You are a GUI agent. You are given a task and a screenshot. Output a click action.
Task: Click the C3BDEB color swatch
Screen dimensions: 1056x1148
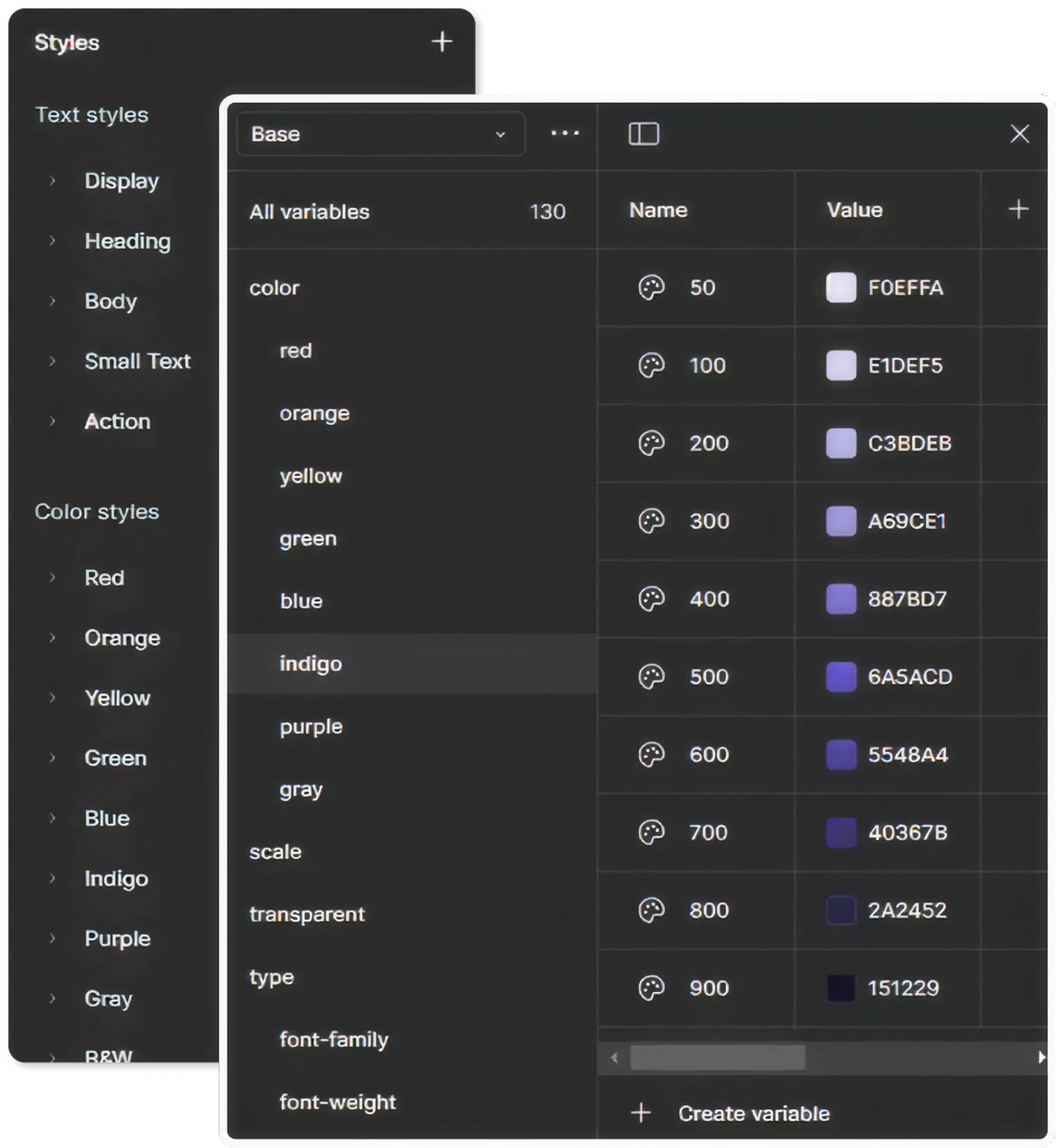coord(841,443)
